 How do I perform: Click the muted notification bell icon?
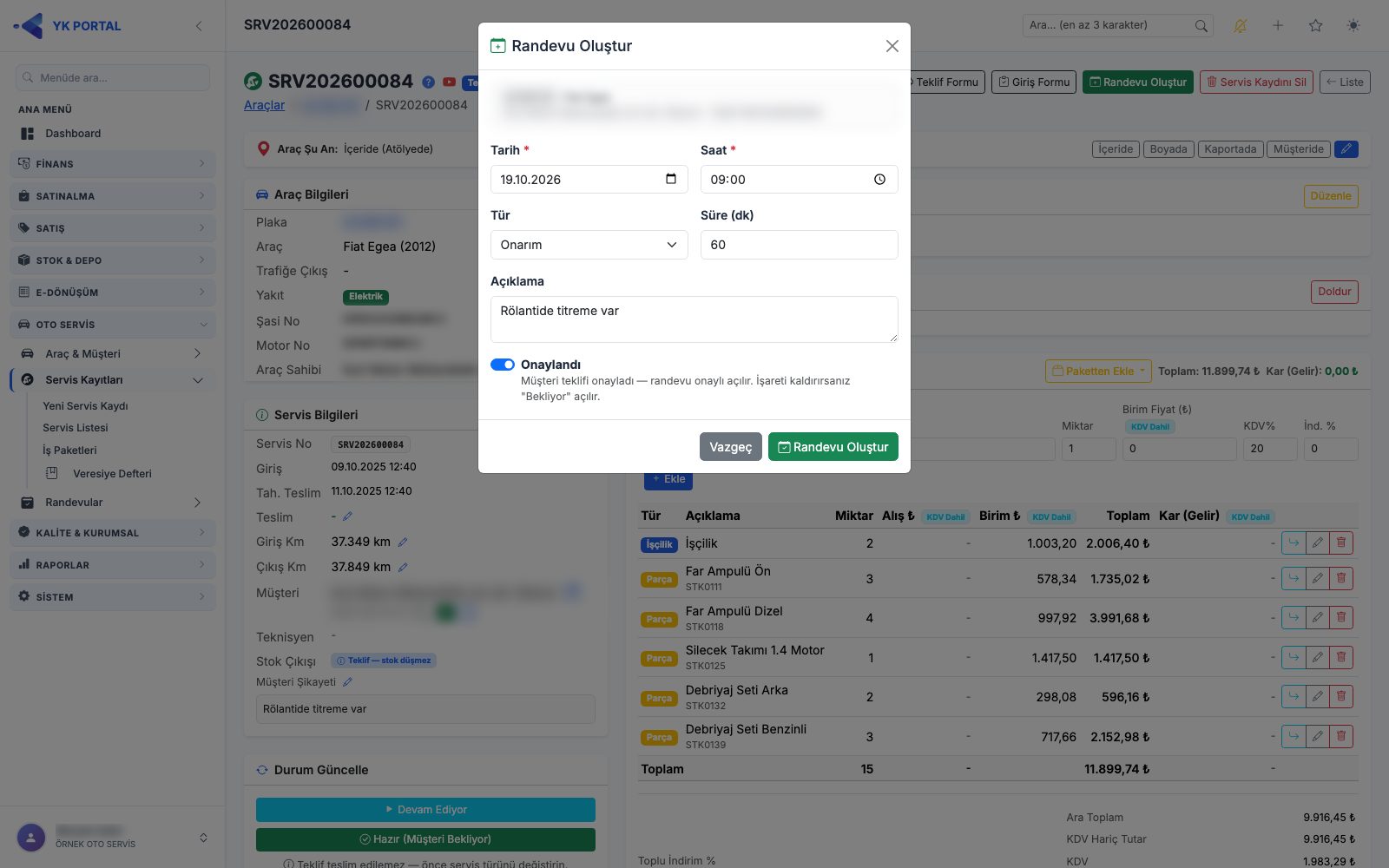click(1240, 26)
